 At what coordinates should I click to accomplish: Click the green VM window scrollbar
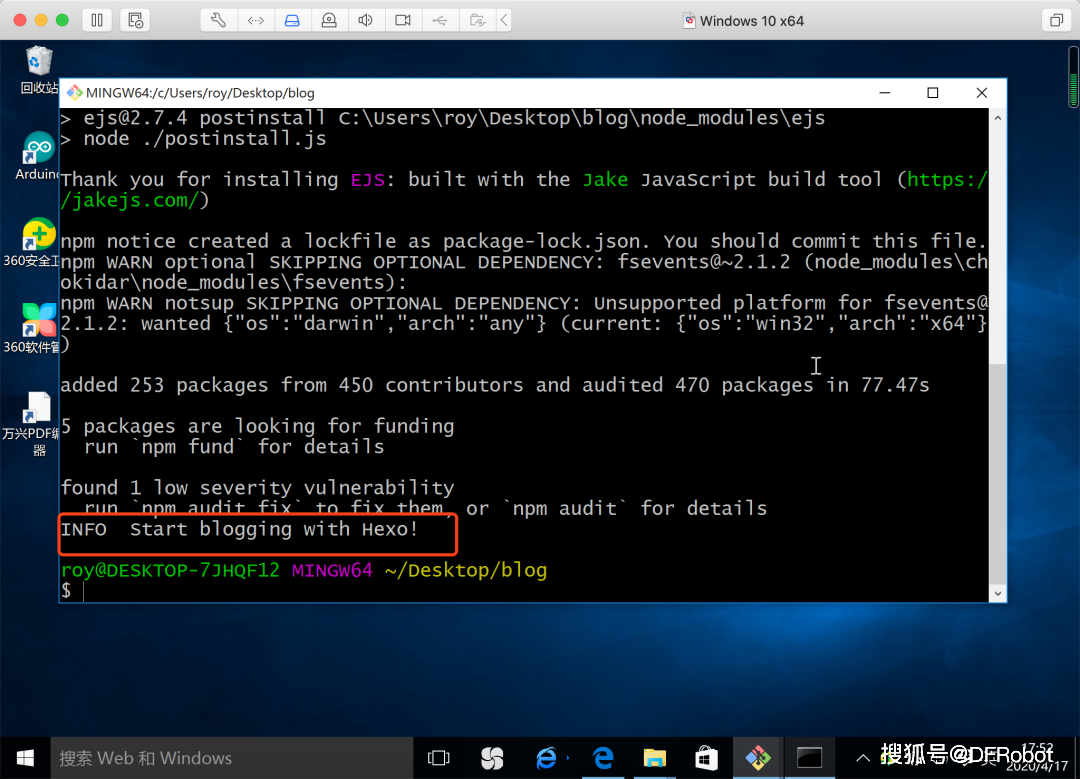1073,77
